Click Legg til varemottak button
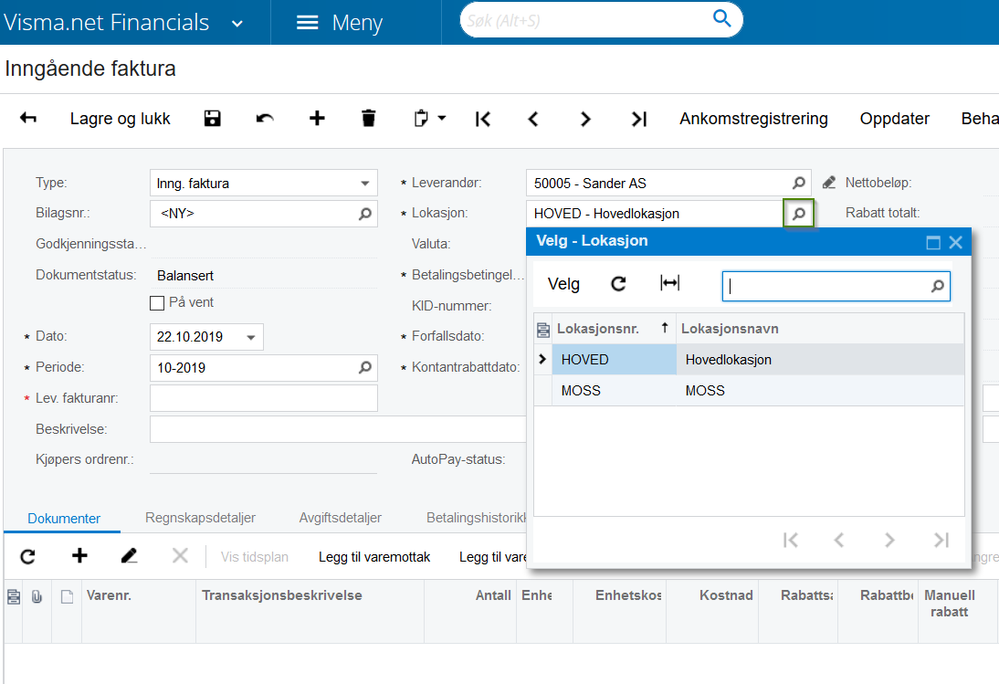 (x=375, y=557)
